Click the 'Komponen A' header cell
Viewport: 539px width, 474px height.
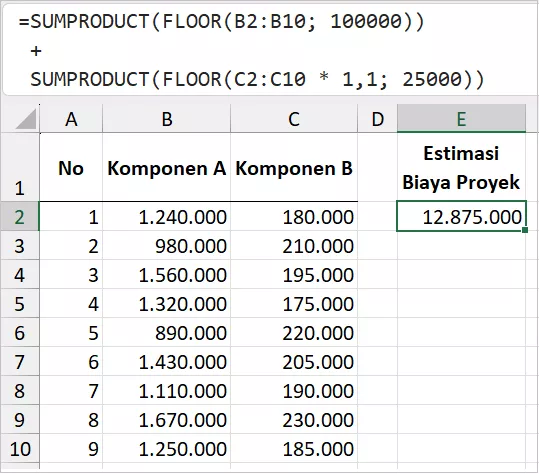(x=167, y=167)
